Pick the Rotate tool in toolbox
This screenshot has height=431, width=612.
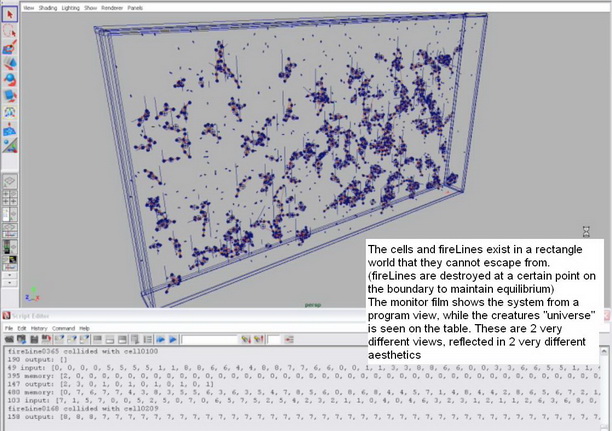pyautogui.click(x=9, y=80)
